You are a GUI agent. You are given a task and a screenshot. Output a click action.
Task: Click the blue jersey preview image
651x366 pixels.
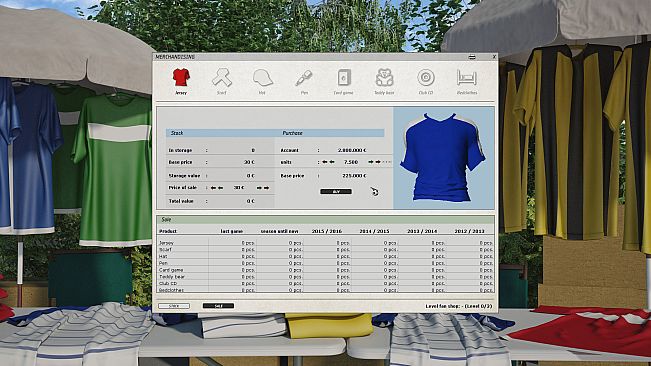click(x=443, y=158)
